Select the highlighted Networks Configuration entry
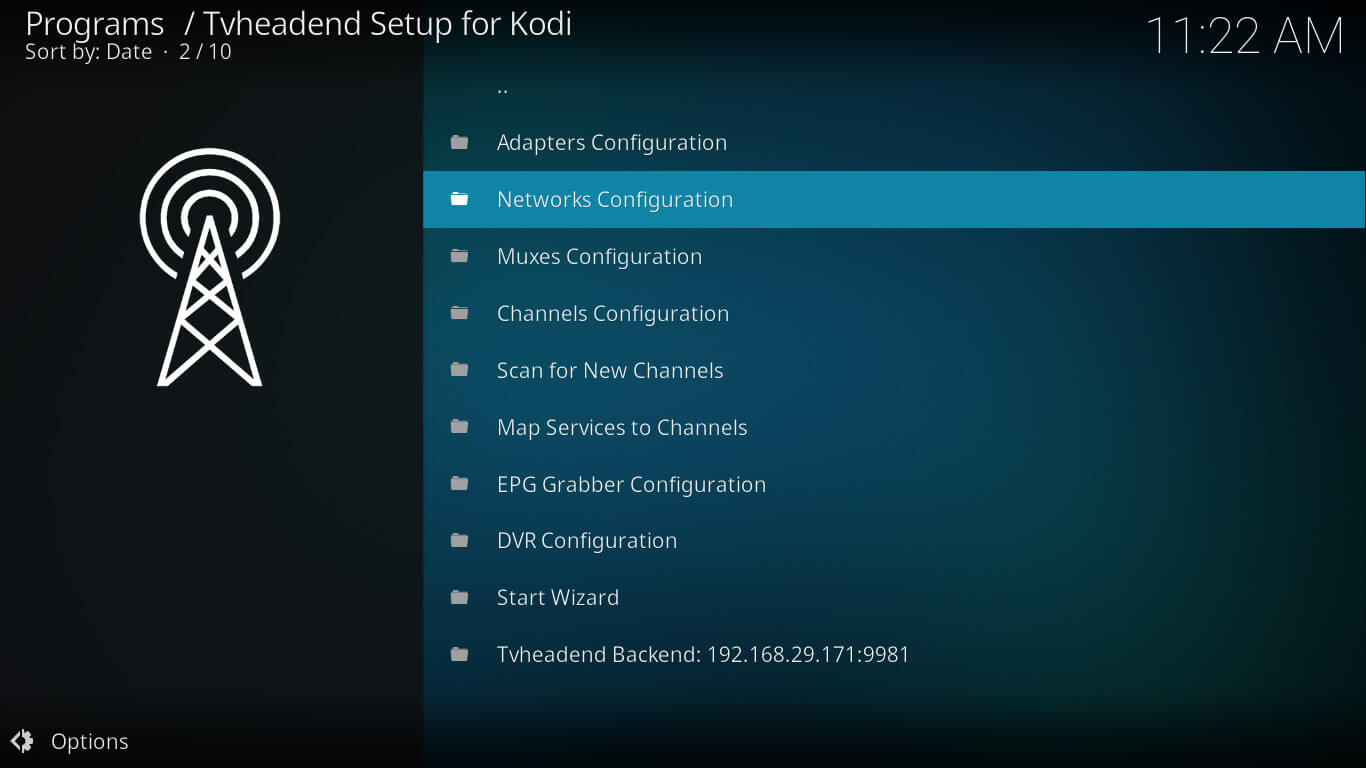 click(x=614, y=200)
